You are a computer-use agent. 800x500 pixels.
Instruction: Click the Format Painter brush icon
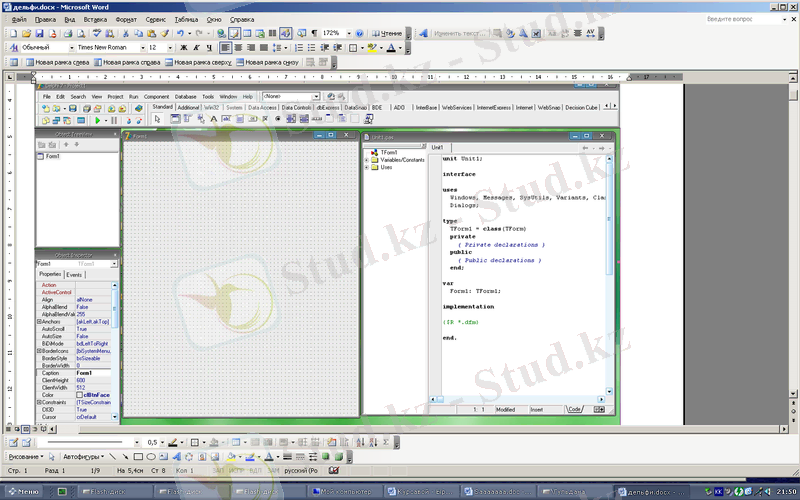tap(164, 33)
